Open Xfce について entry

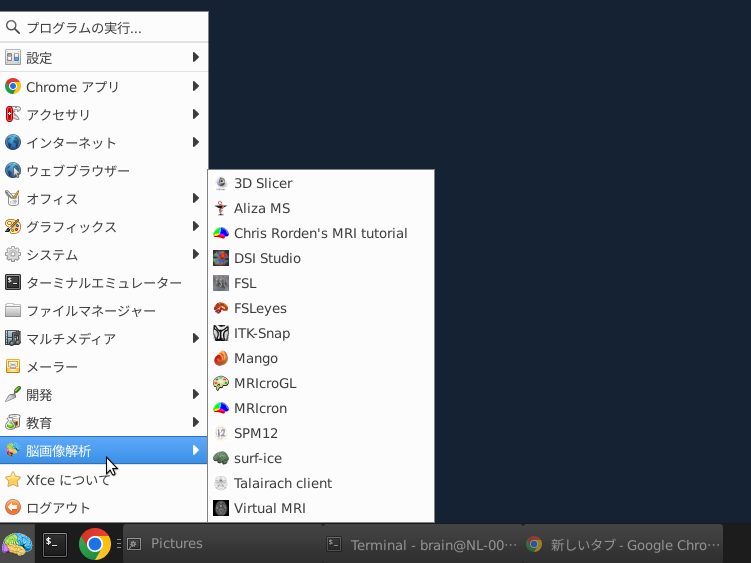pyautogui.click(x=104, y=480)
